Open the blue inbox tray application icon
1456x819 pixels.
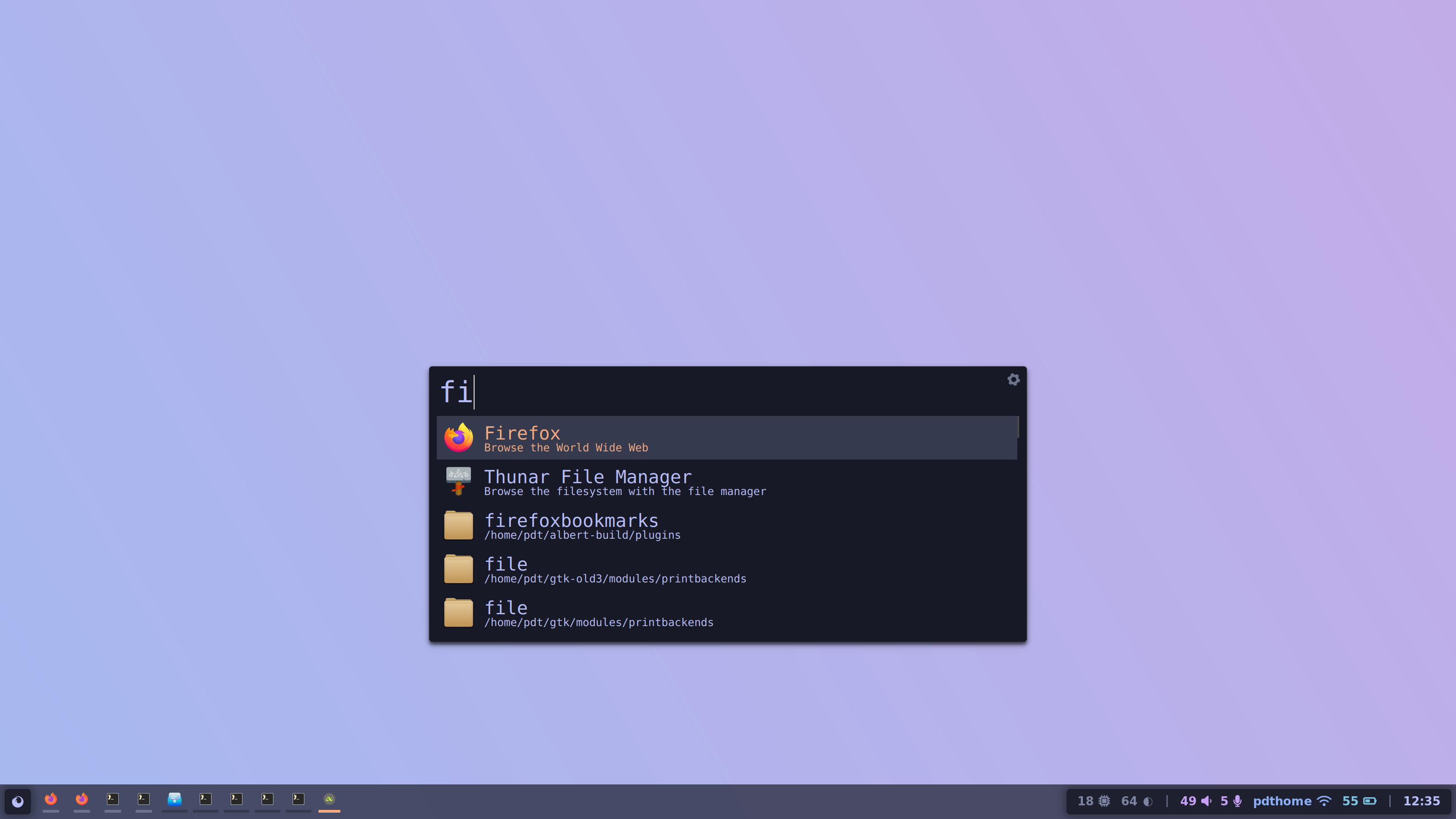tap(175, 799)
